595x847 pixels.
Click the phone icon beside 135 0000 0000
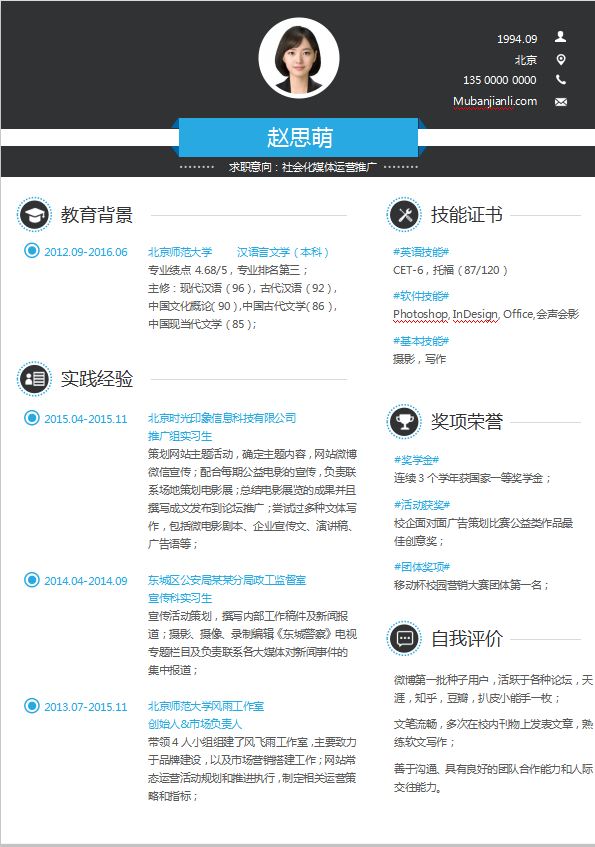click(561, 80)
